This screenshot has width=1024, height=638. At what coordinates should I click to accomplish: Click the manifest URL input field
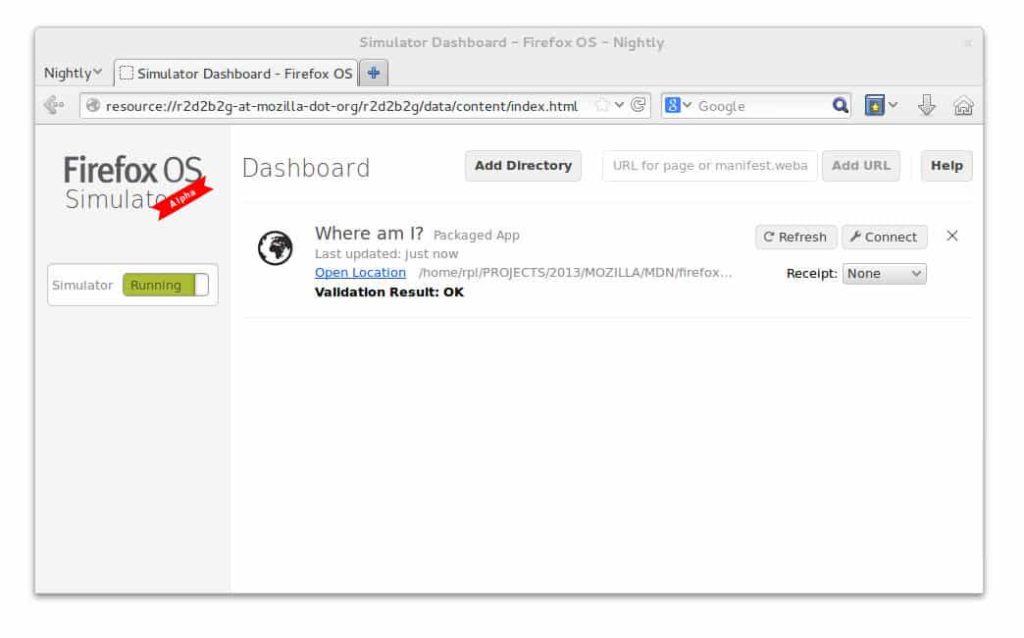point(709,166)
